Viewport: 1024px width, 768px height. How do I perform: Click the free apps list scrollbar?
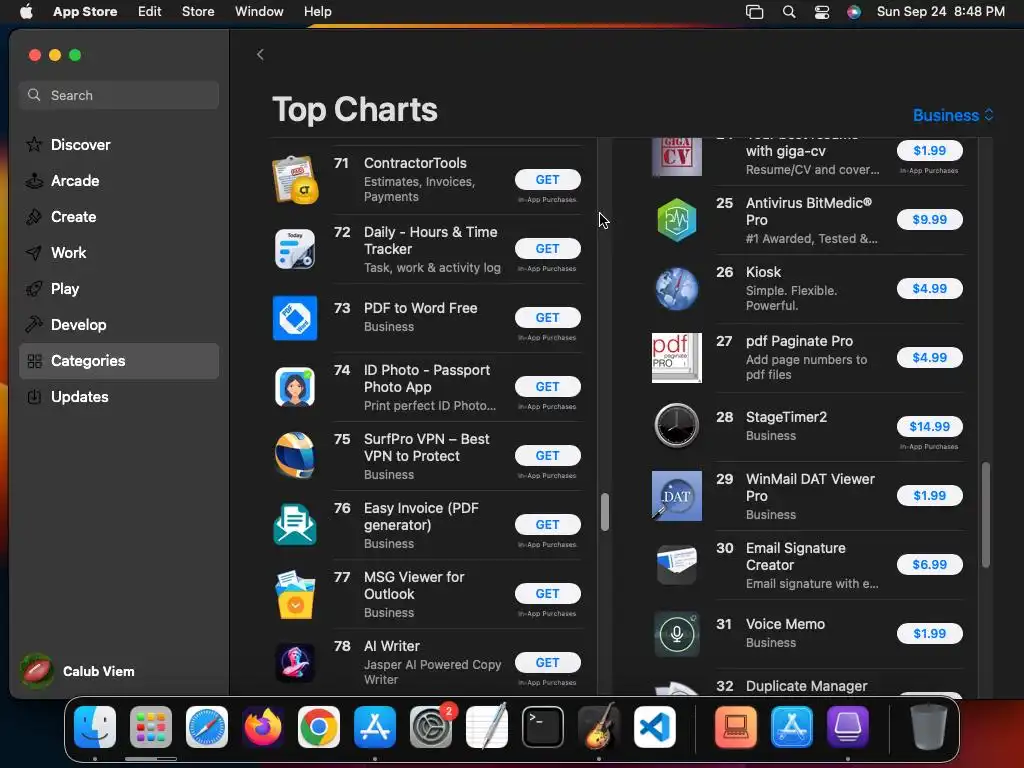coord(605,512)
